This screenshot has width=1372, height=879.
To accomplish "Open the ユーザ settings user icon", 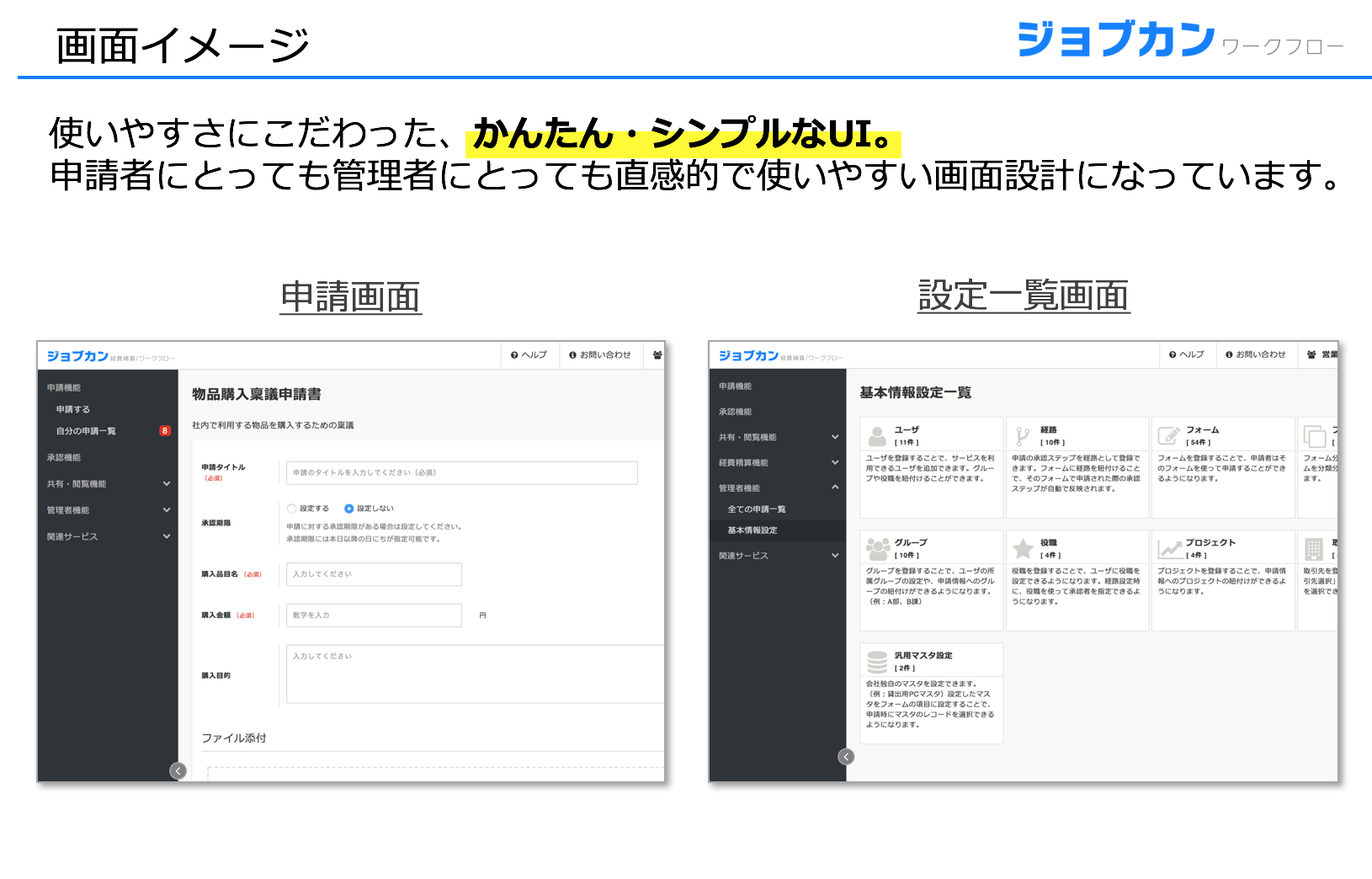I will point(877,436).
